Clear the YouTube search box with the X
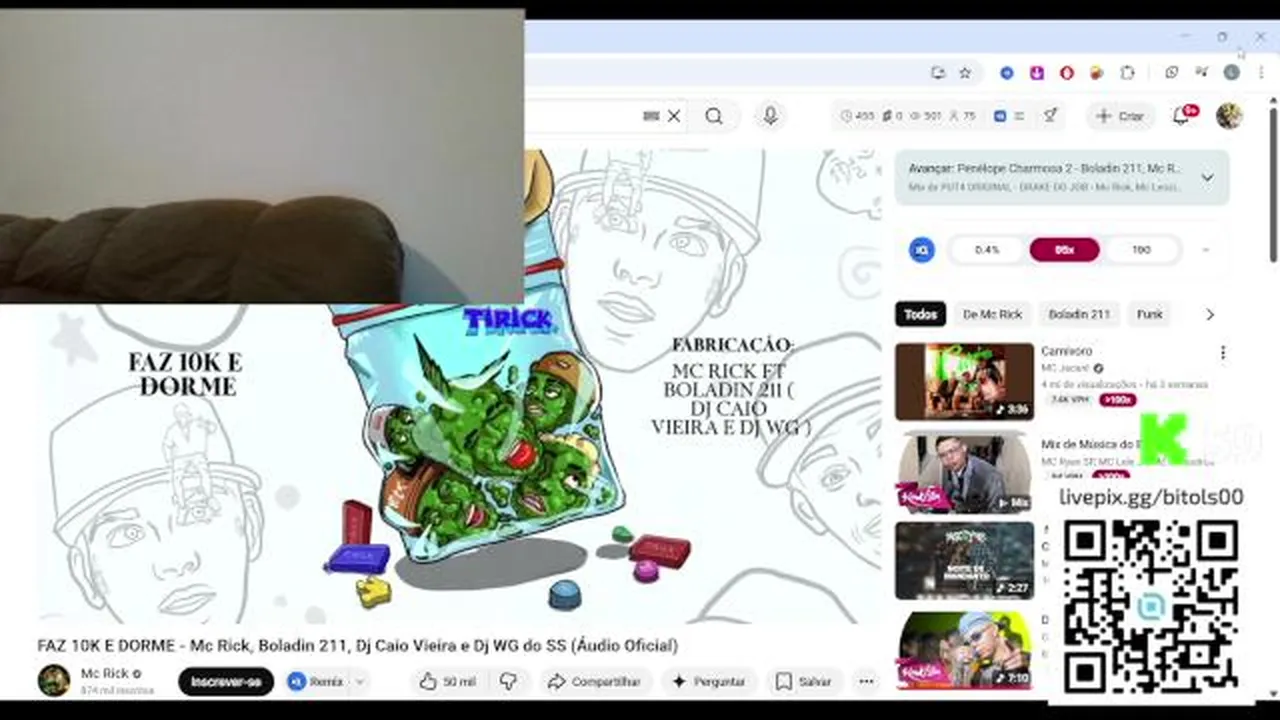 pyautogui.click(x=674, y=116)
